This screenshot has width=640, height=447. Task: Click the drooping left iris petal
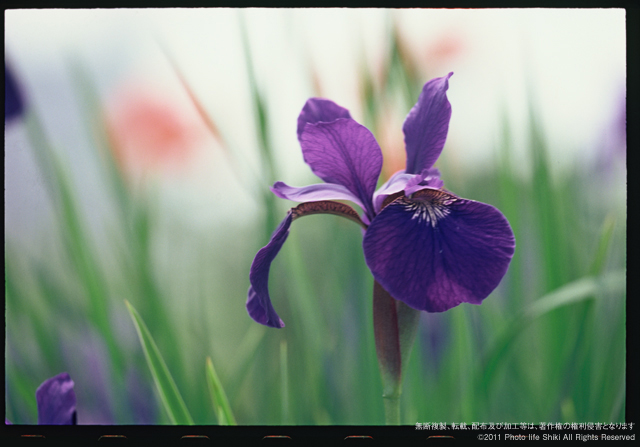[x=264, y=280]
